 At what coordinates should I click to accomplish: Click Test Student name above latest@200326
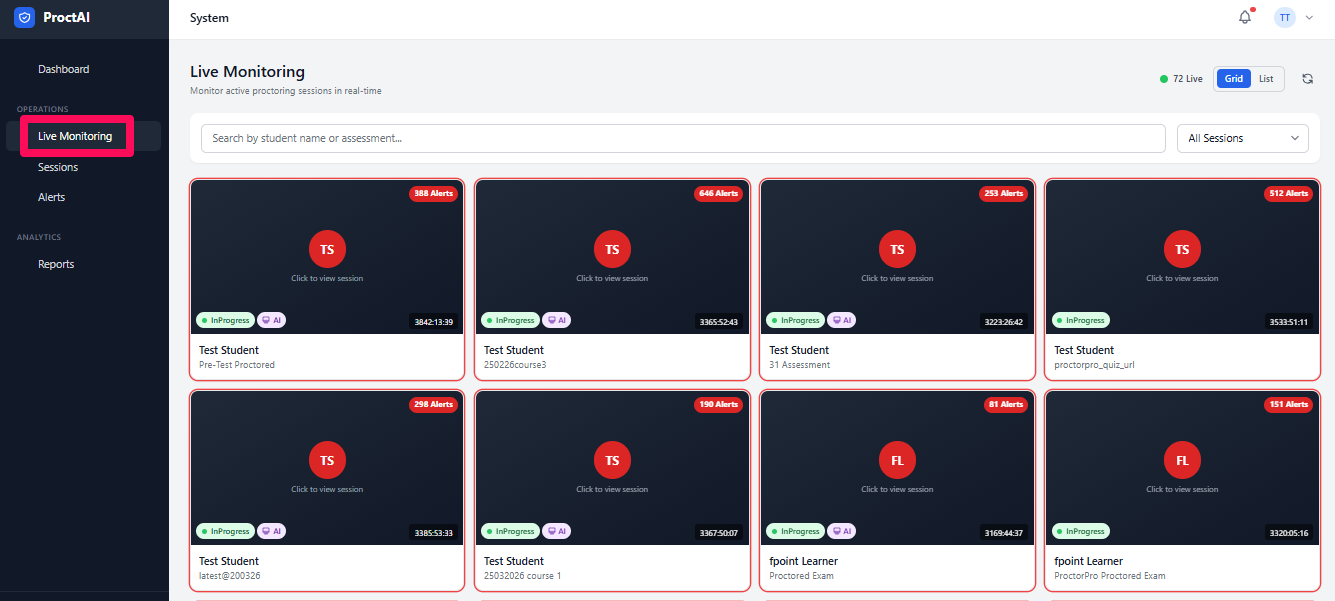pos(229,561)
